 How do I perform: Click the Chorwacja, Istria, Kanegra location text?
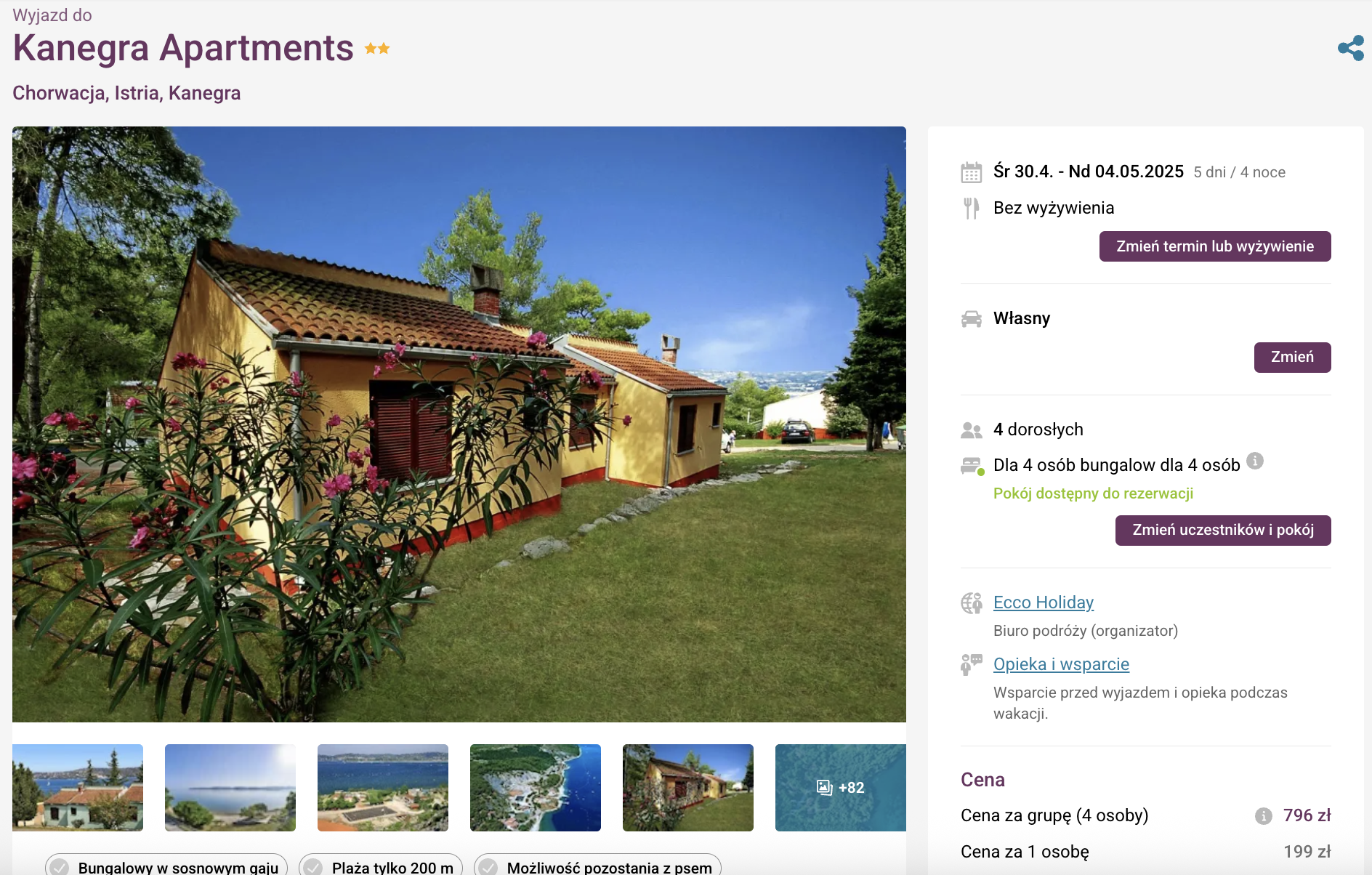126,93
